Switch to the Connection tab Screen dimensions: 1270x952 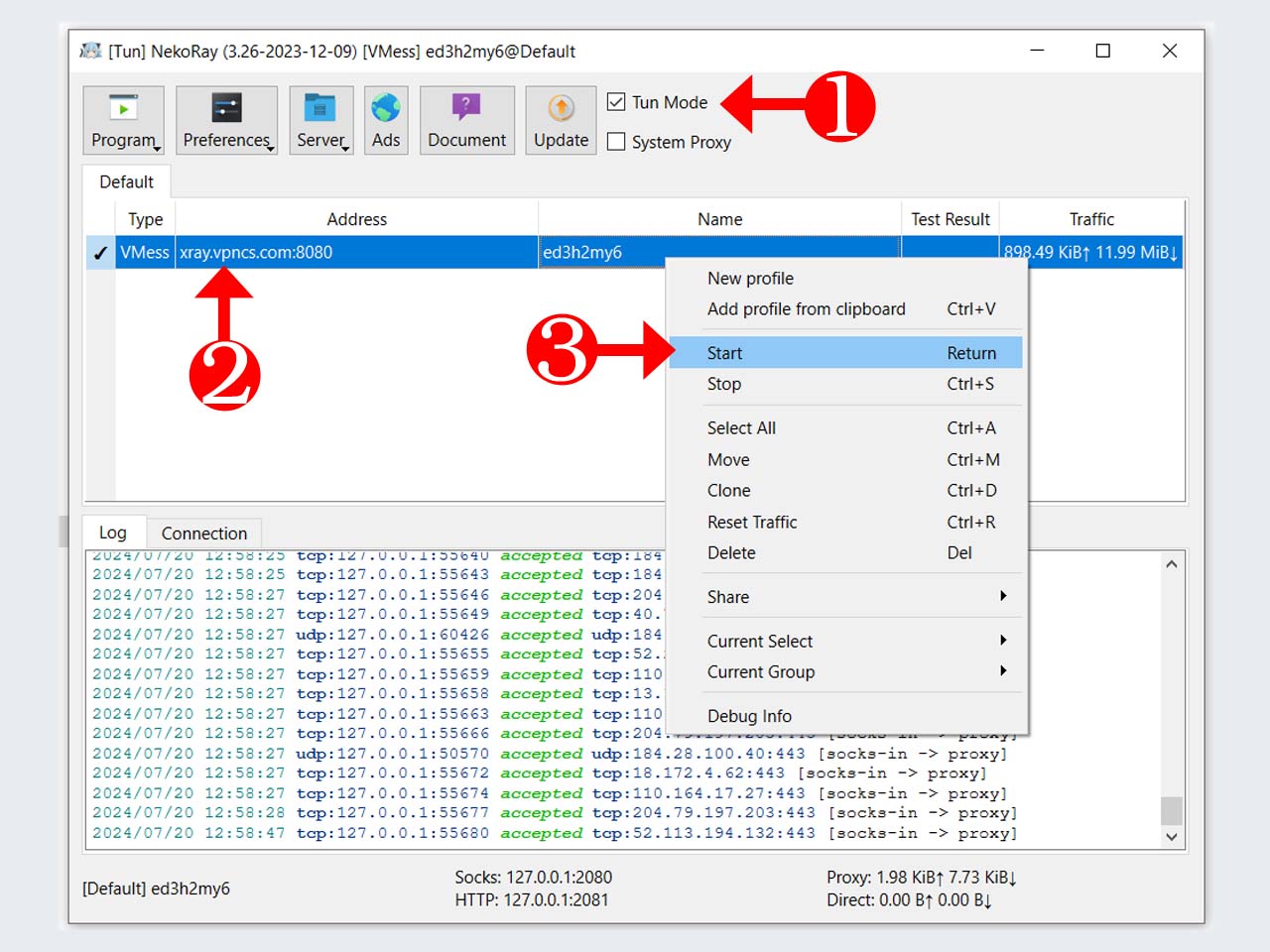(204, 534)
